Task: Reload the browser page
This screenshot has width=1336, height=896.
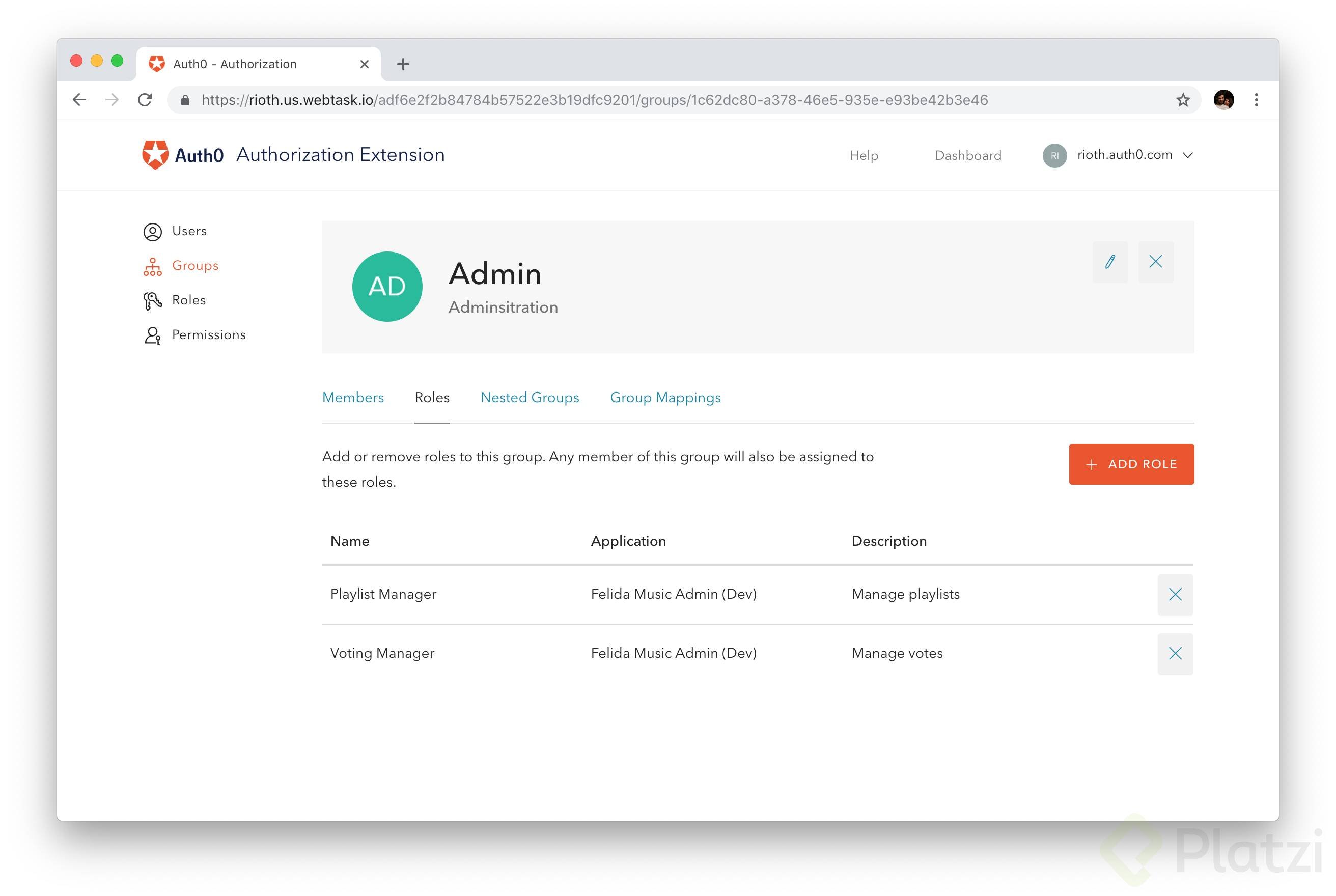Action: tap(145, 100)
